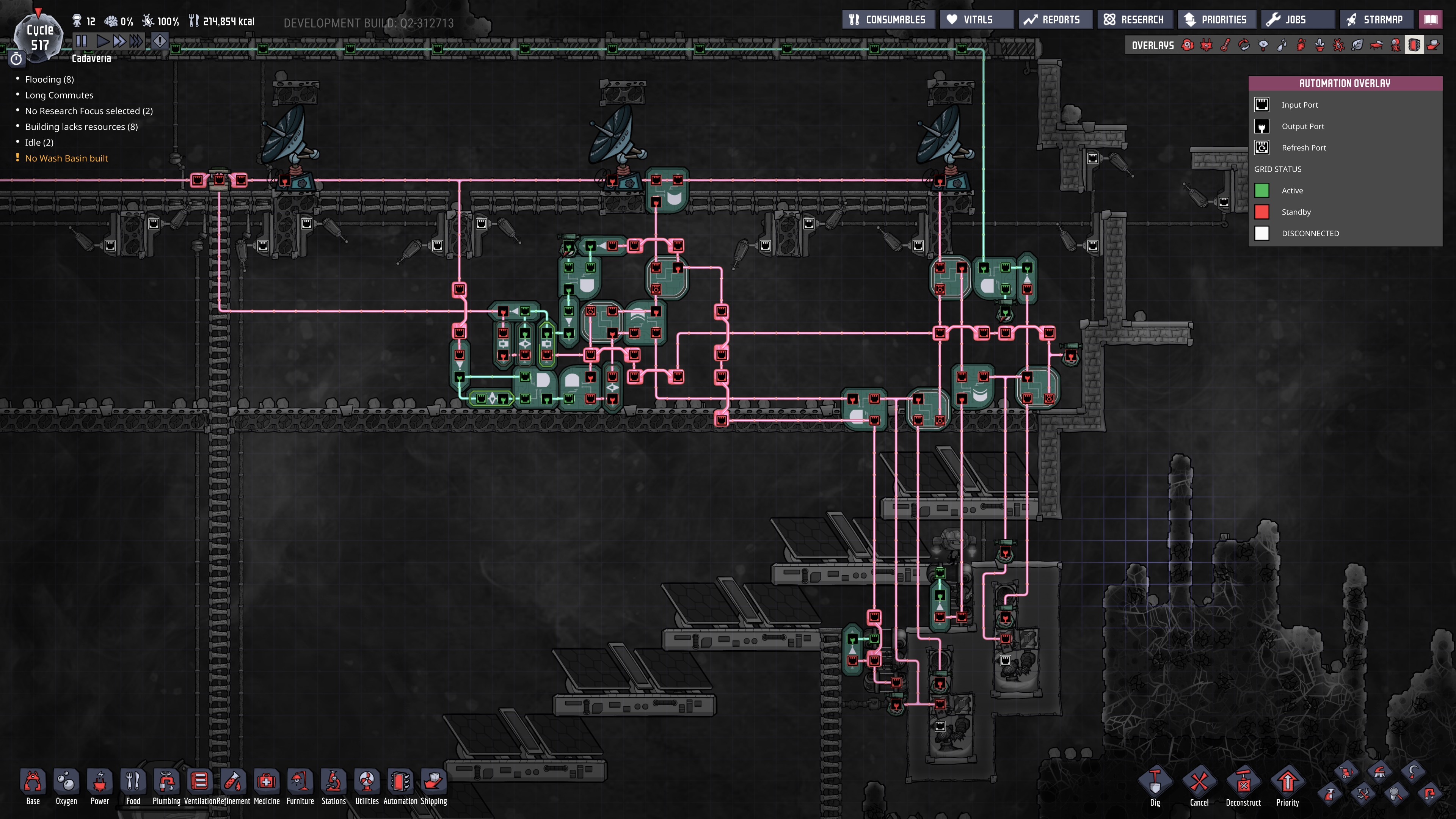The width and height of the screenshot is (1456, 819).
Task: Pick the Harvest sickle tool
Action: tap(1413, 772)
